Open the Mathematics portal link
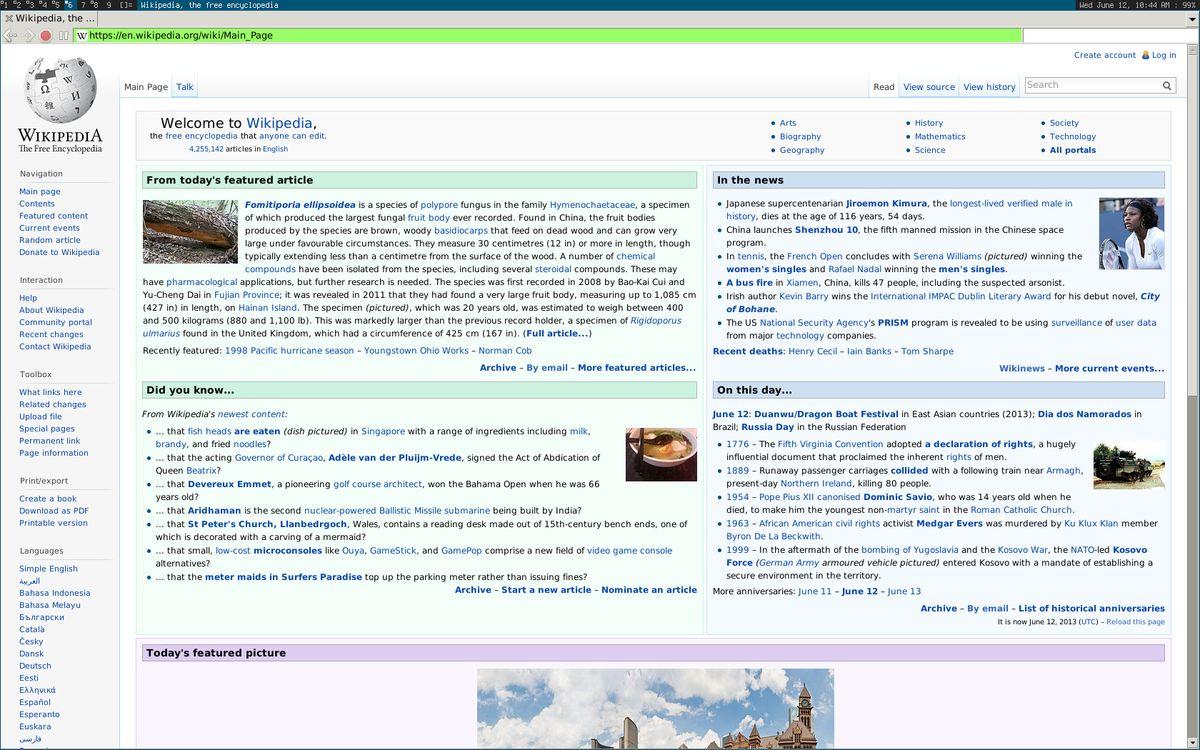Screen dimensions: 1200x750 coord(940,137)
